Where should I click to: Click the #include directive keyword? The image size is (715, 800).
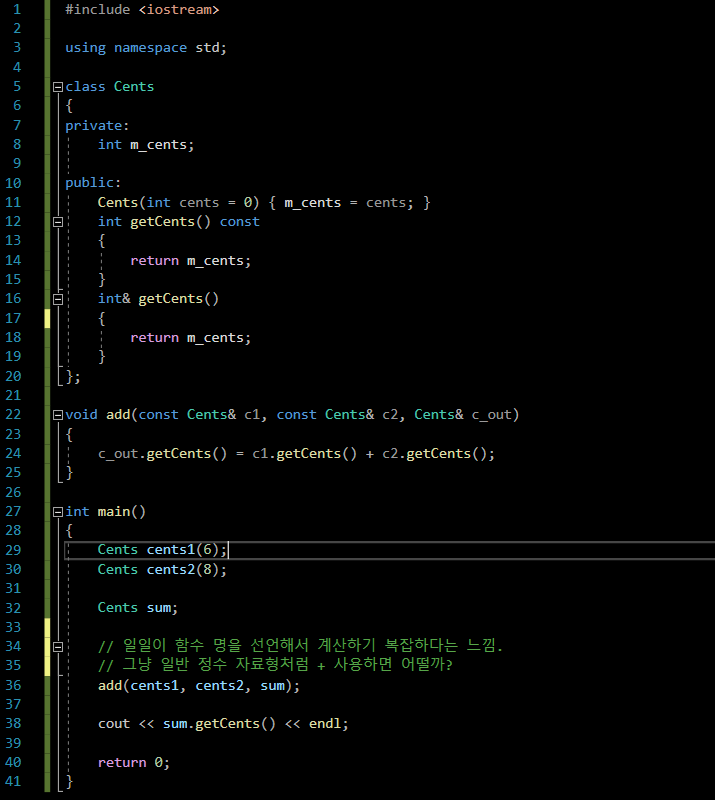click(x=97, y=10)
